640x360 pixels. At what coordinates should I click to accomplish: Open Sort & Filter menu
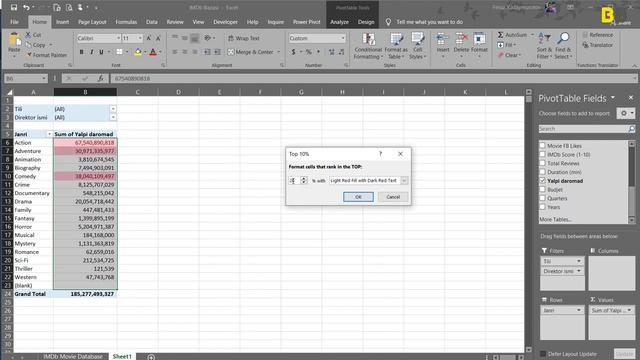tap(544, 46)
